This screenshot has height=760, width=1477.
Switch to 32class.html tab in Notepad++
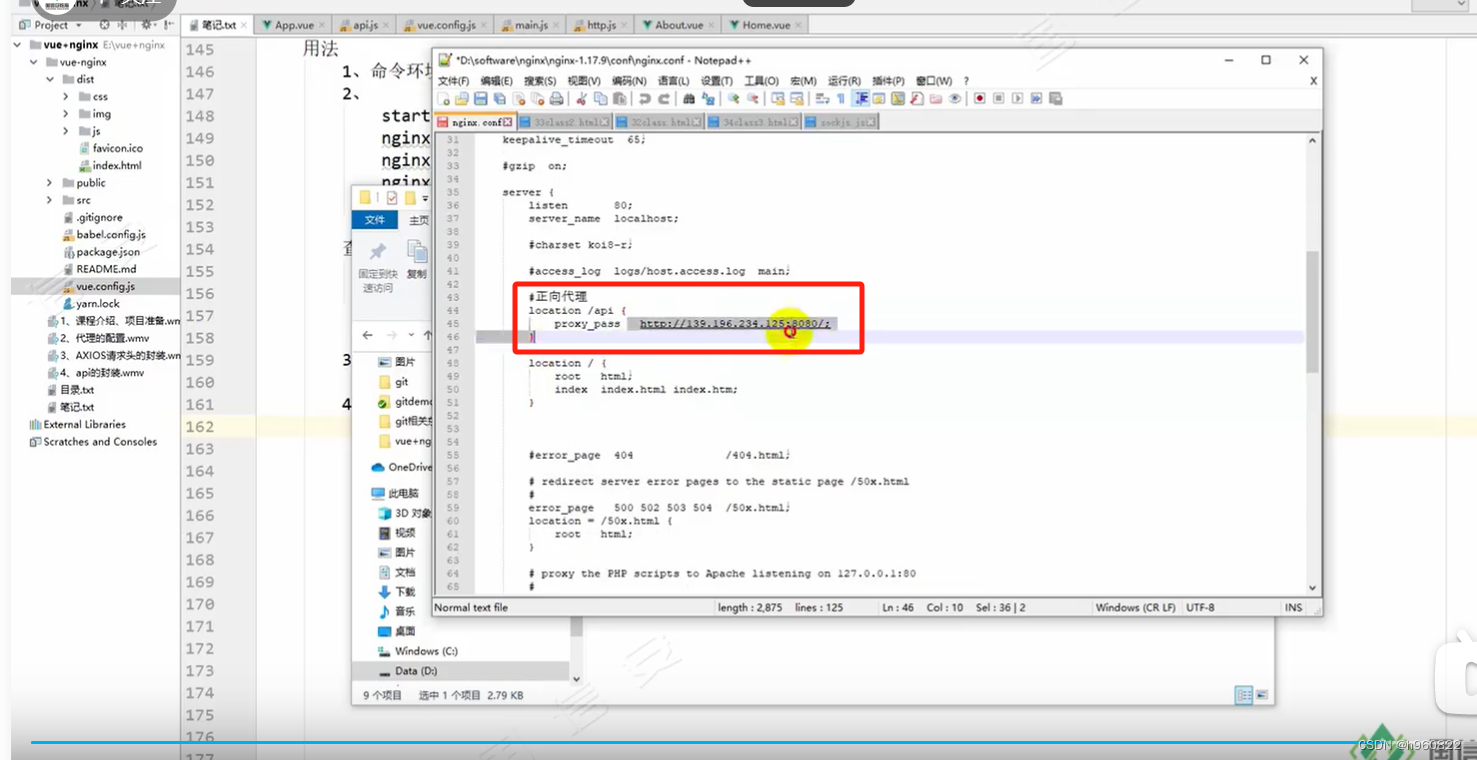(x=662, y=122)
